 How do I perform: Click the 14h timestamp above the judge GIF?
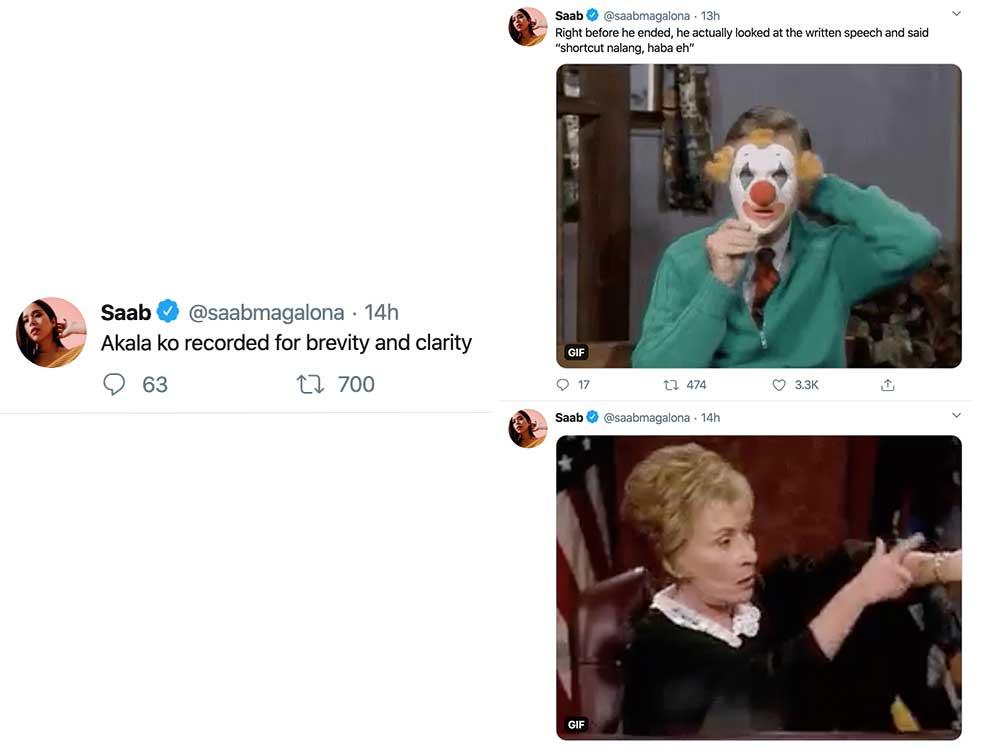(710, 417)
